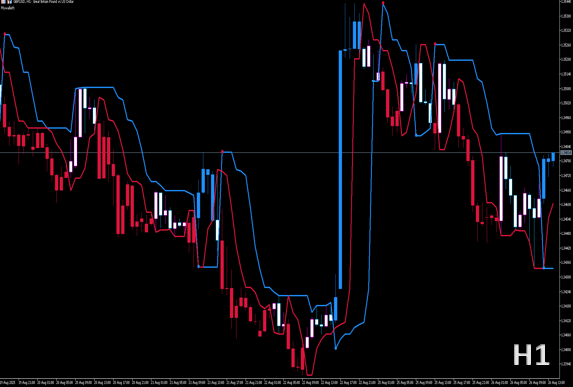Click the indicator name label under the title
The width and height of the screenshot is (573, 387).
tap(8, 8)
